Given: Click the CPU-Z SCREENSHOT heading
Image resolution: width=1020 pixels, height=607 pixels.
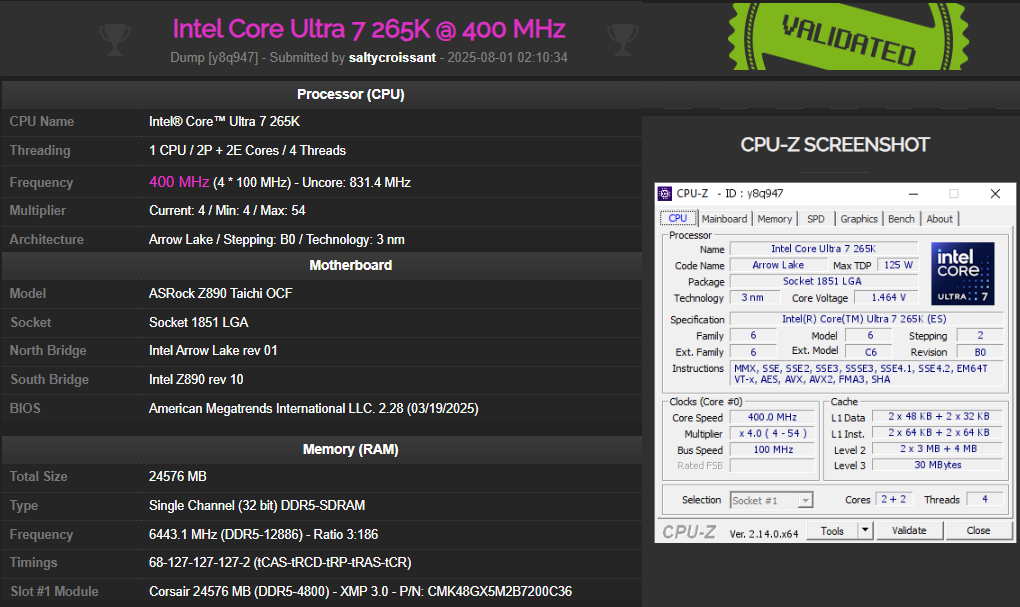Looking at the screenshot, I should tap(835, 144).
